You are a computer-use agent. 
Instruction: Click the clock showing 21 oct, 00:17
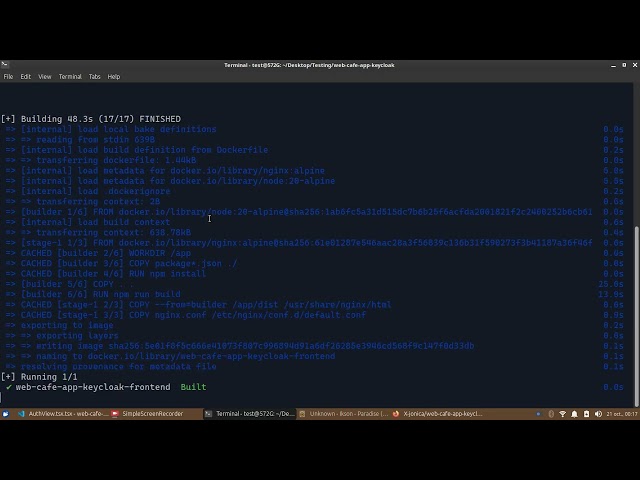[x=622, y=414]
